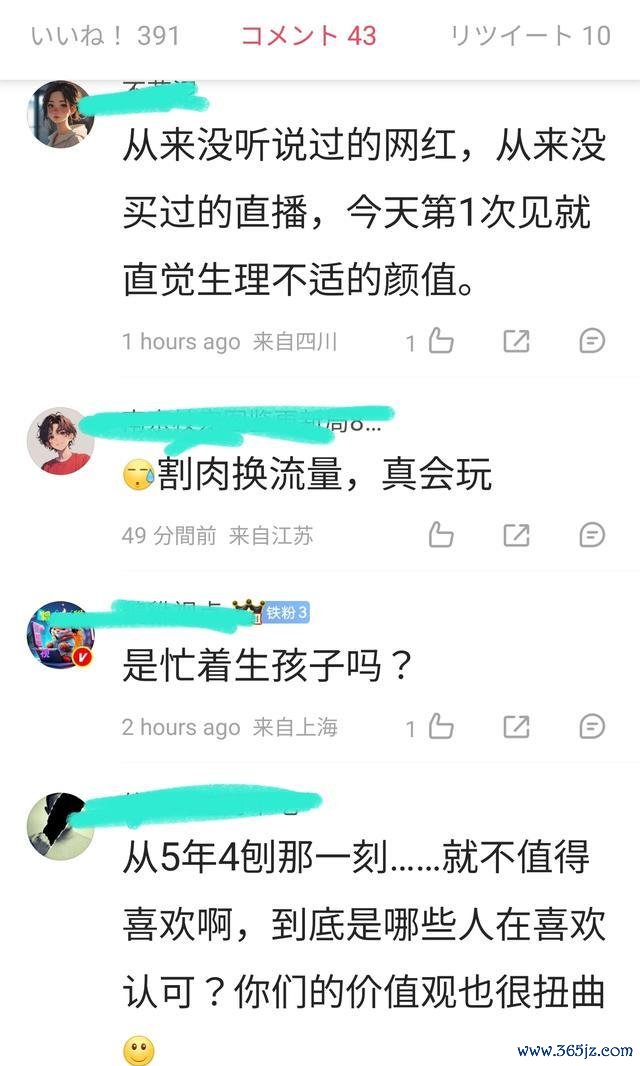640x1066 pixels.
Task: Open the 从来没听说过的网红 comment text
Action: [x=364, y=212]
